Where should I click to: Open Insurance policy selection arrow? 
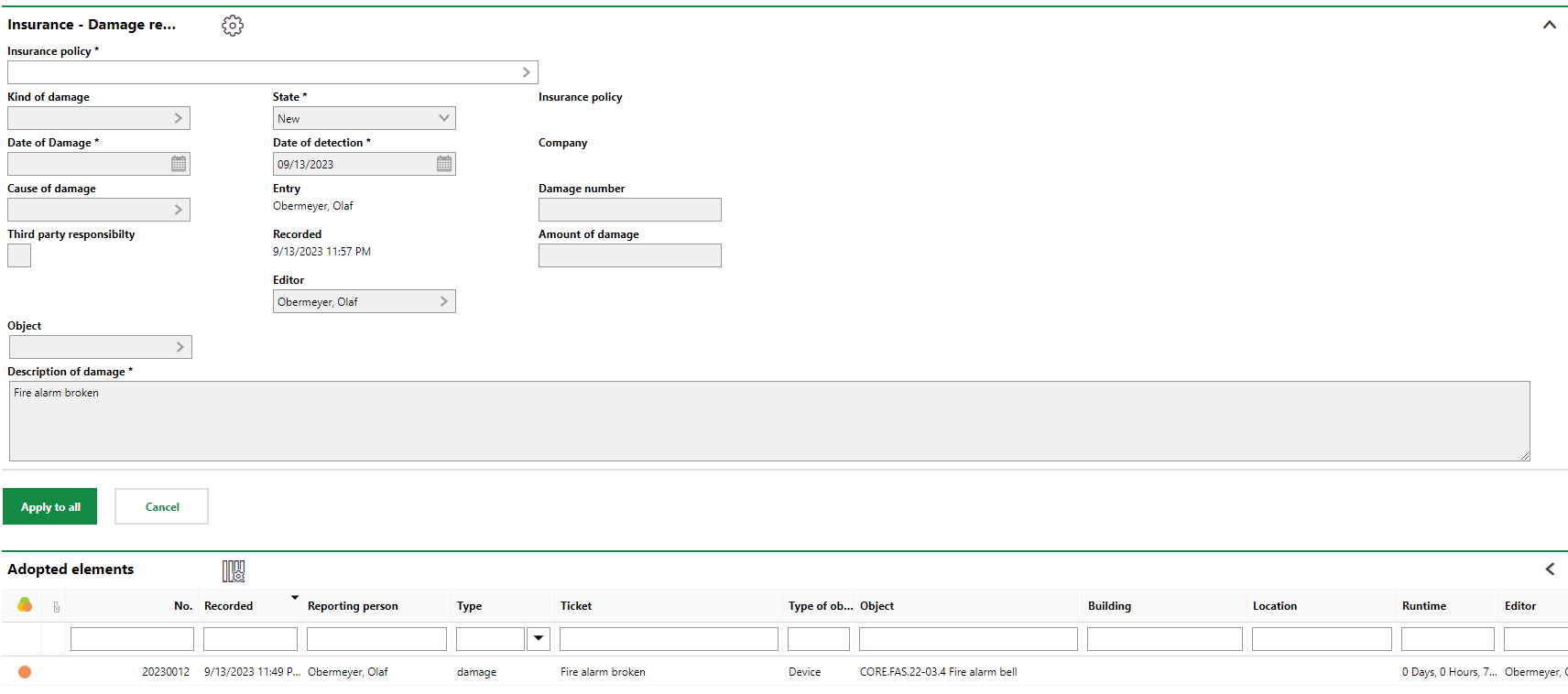click(526, 72)
